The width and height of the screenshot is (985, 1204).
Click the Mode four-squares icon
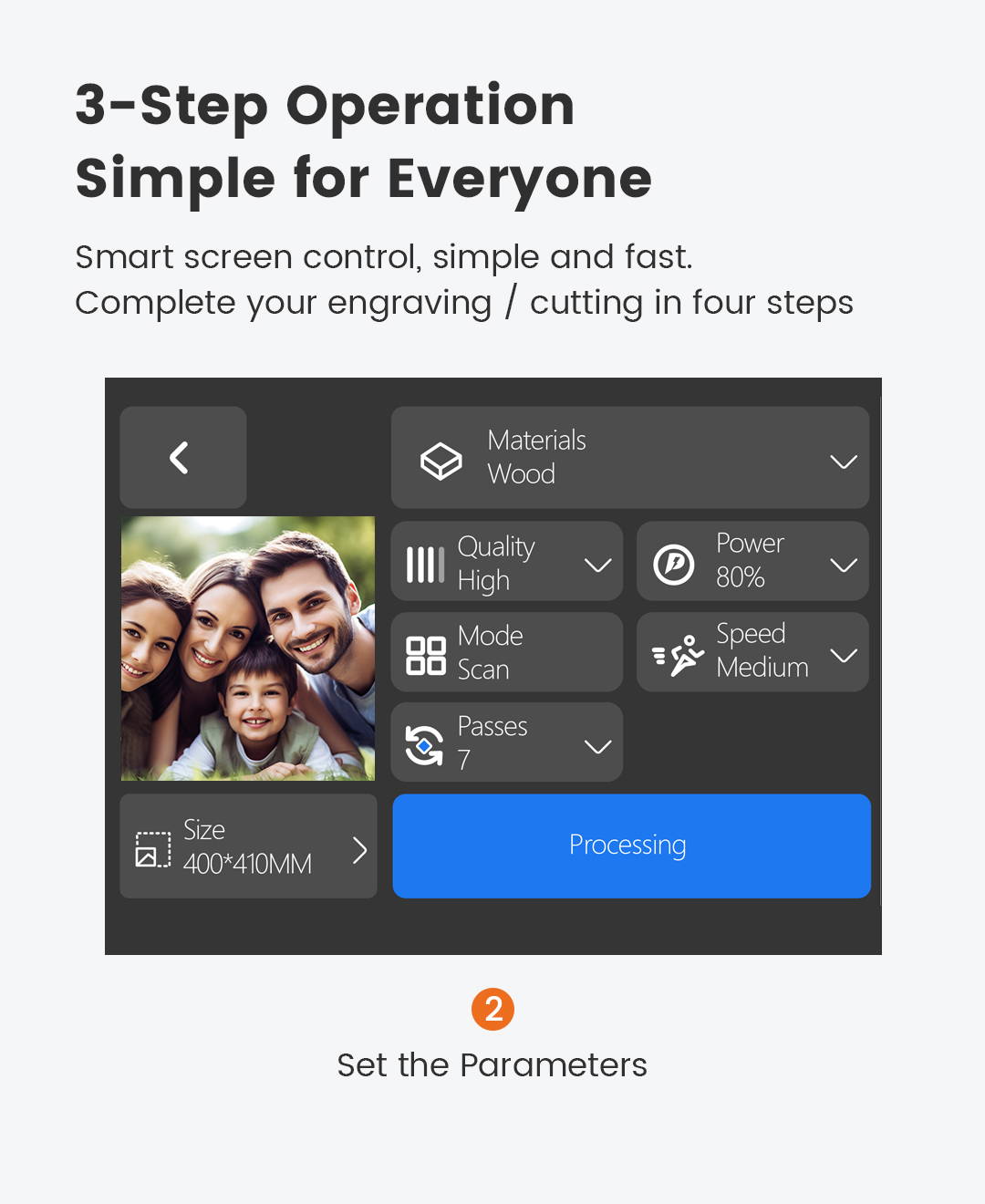[425, 655]
